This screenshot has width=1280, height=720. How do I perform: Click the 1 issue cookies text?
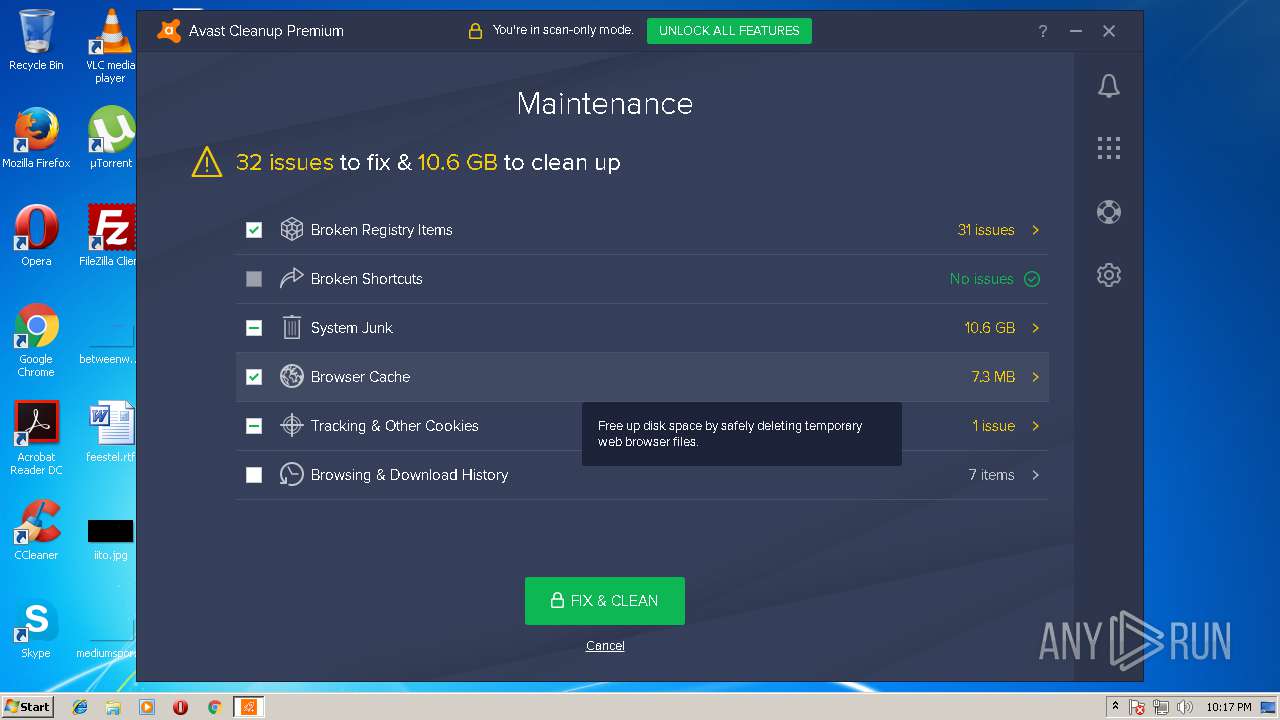click(x=994, y=426)
